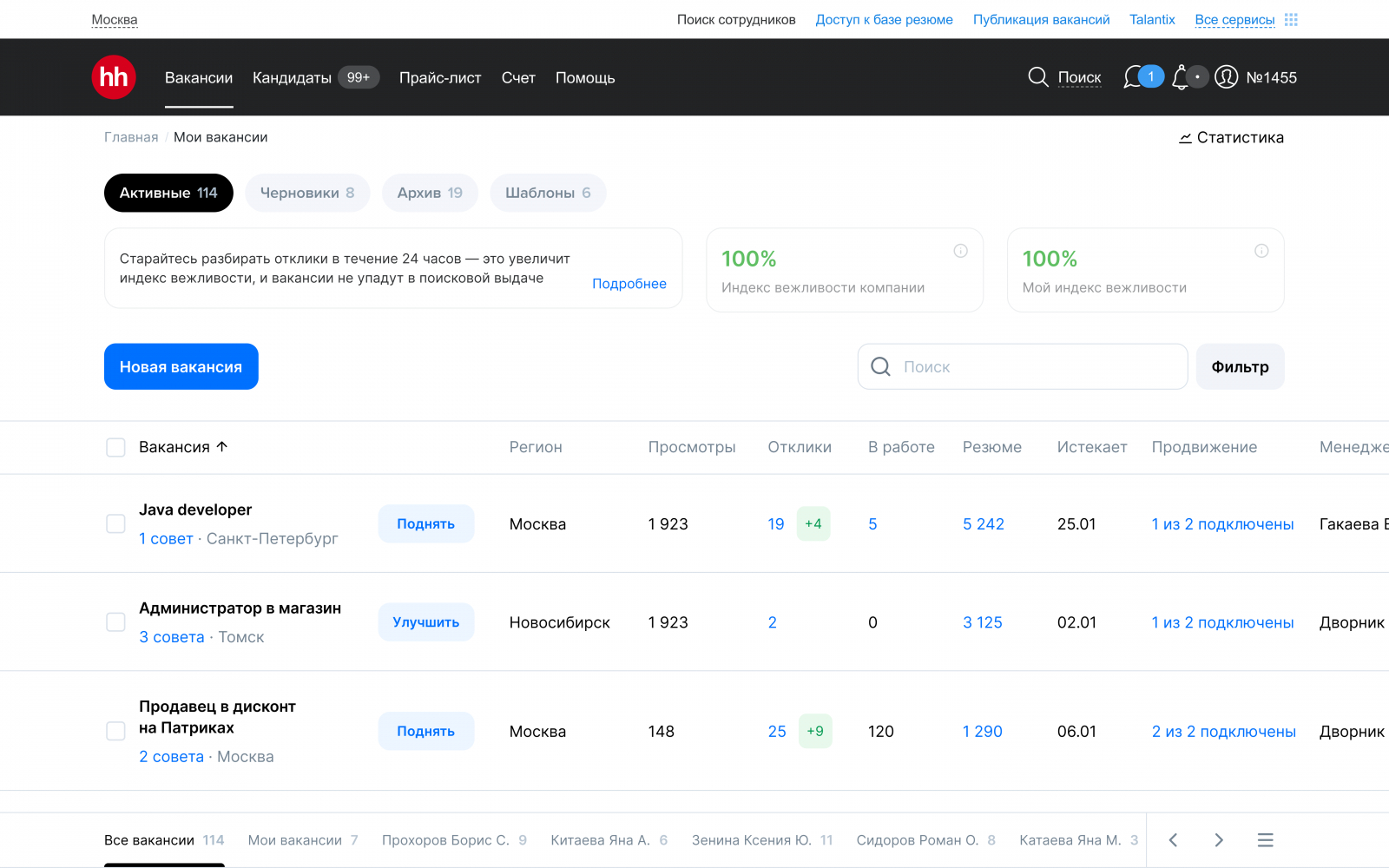This screenshot has width=1389, height=868.
Task: Open the all services grid icon
Action: pos(1291,19)
